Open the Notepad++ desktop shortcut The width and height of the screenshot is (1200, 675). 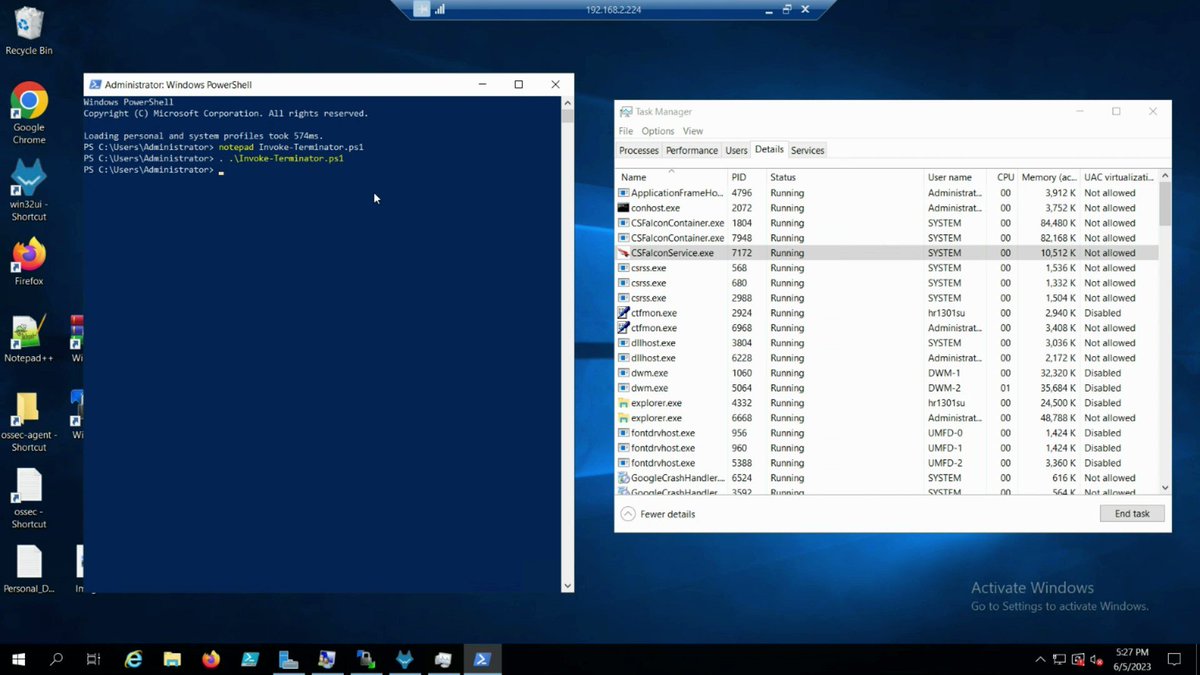tap(29, 340)
